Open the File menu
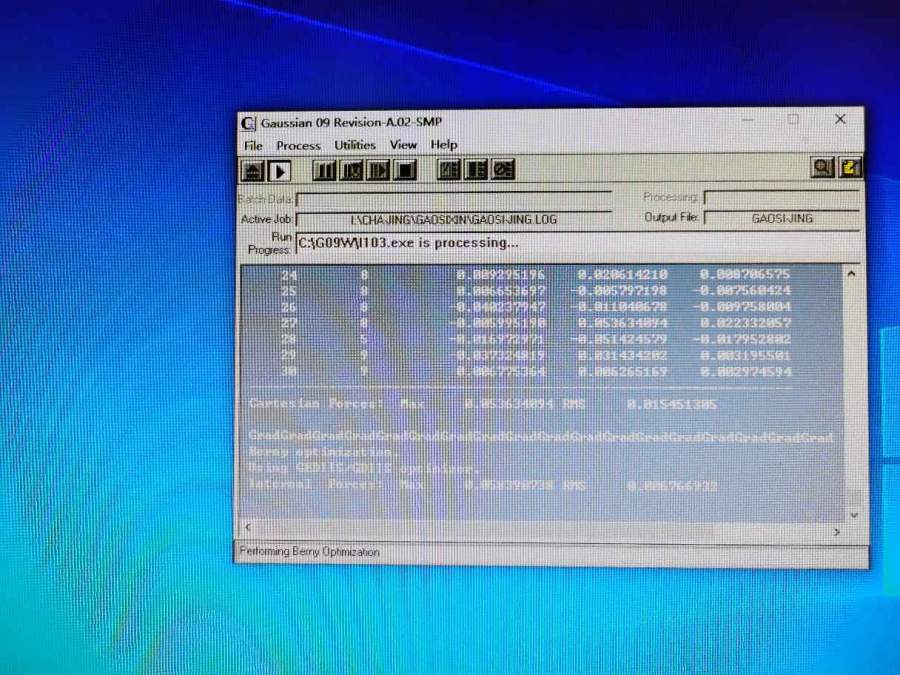 [x=253, y=146]
